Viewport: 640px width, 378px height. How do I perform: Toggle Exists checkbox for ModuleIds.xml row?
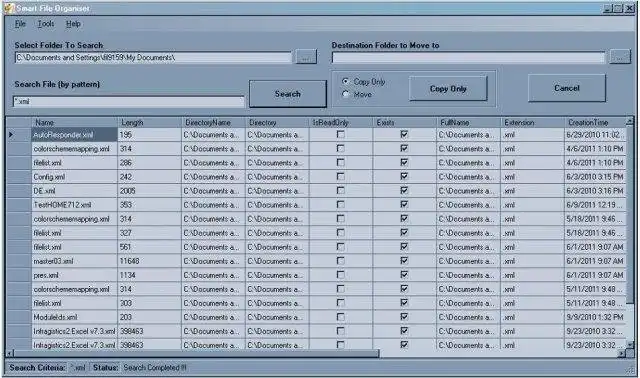coord(404,317)
